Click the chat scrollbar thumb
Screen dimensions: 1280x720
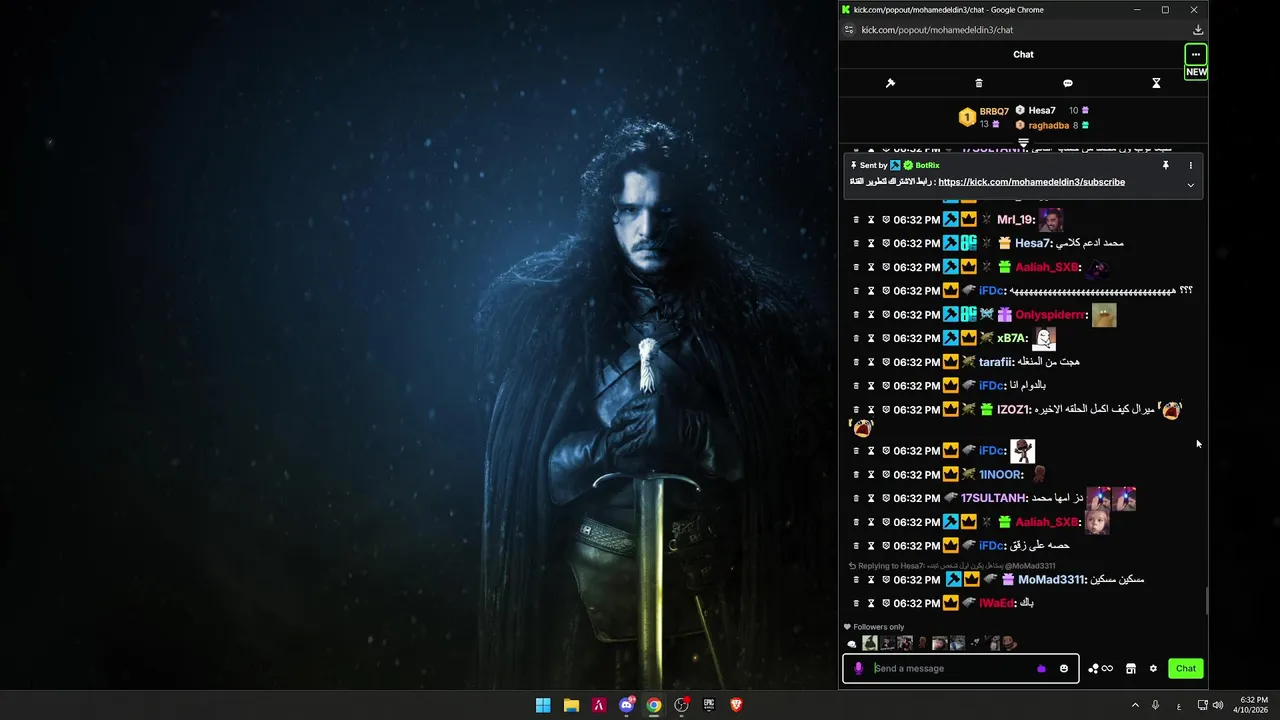pyautogui.click(x=1205, y=601)
